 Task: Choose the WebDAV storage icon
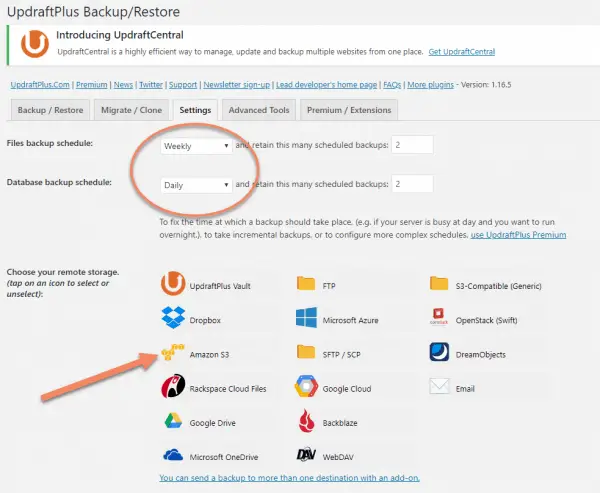pos(306,454)
